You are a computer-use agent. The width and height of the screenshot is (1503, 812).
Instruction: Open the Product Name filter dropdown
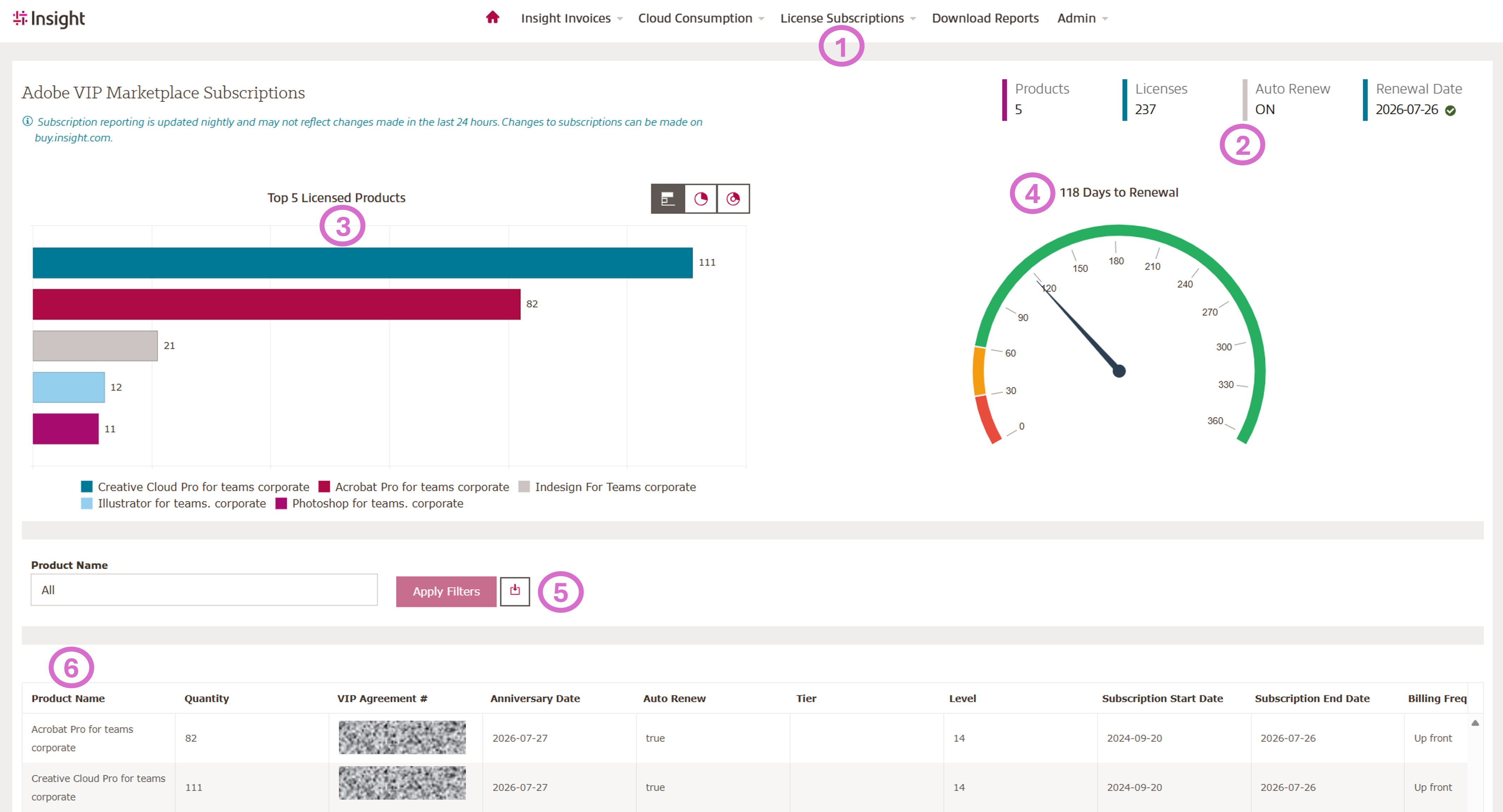(x=204, y=590)
